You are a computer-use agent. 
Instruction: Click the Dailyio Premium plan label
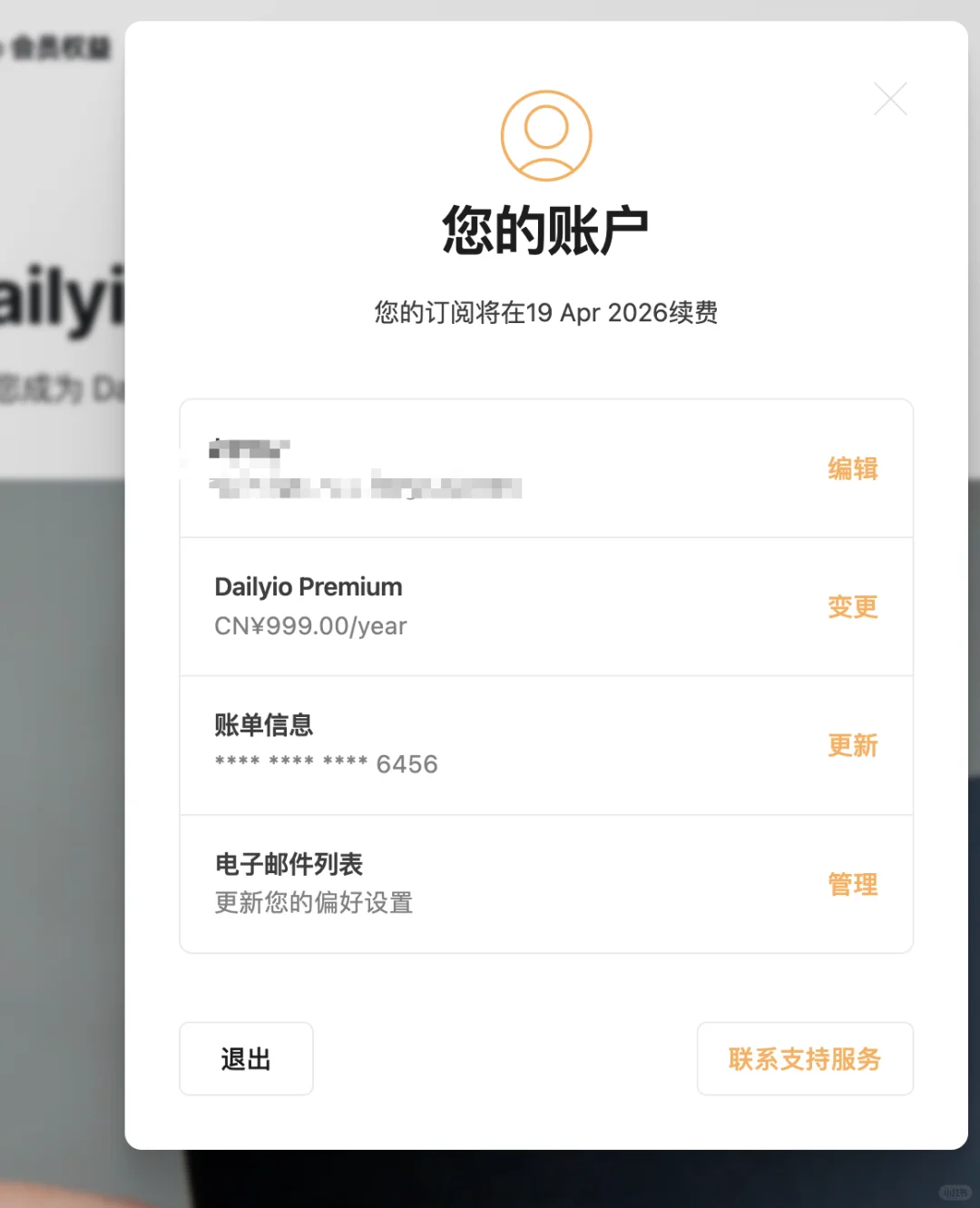point(309,587)
